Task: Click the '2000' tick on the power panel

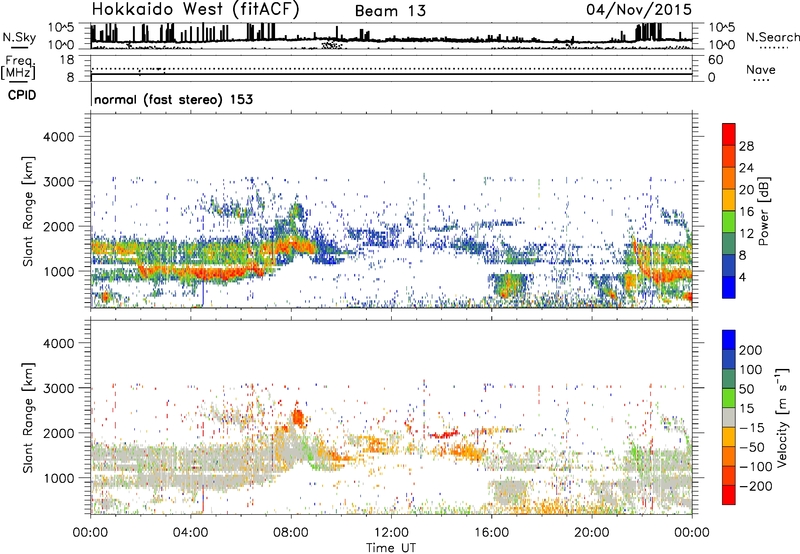Action: [x=58, y=226]
